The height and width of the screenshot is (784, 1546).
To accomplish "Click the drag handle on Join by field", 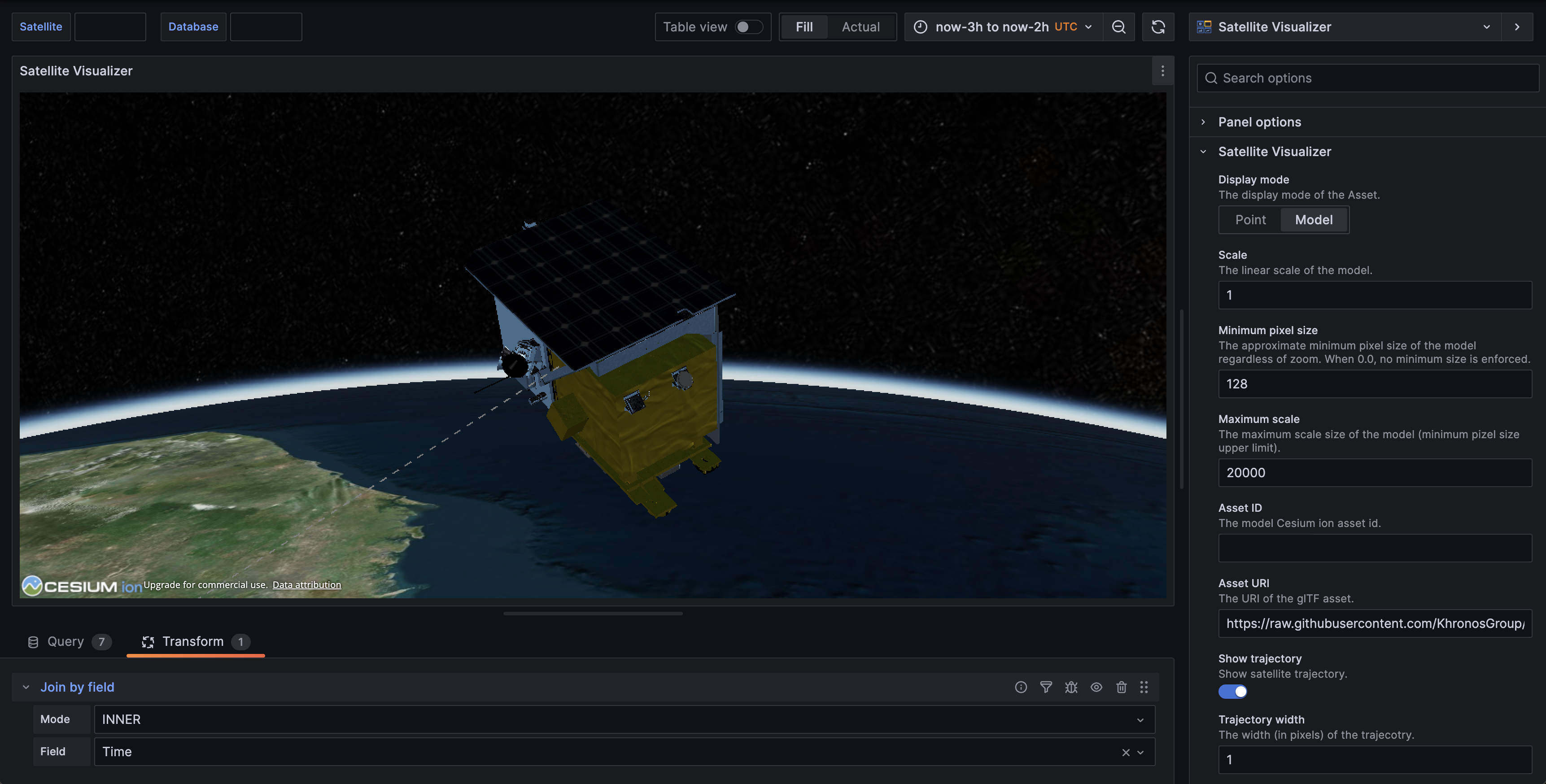I will pos(1143,687).
